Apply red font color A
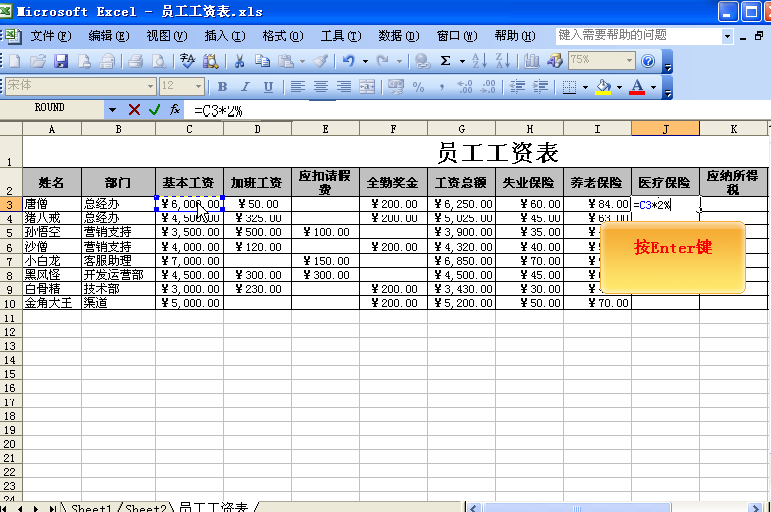The width and height of the screenshot is (771, 512). 637,87
